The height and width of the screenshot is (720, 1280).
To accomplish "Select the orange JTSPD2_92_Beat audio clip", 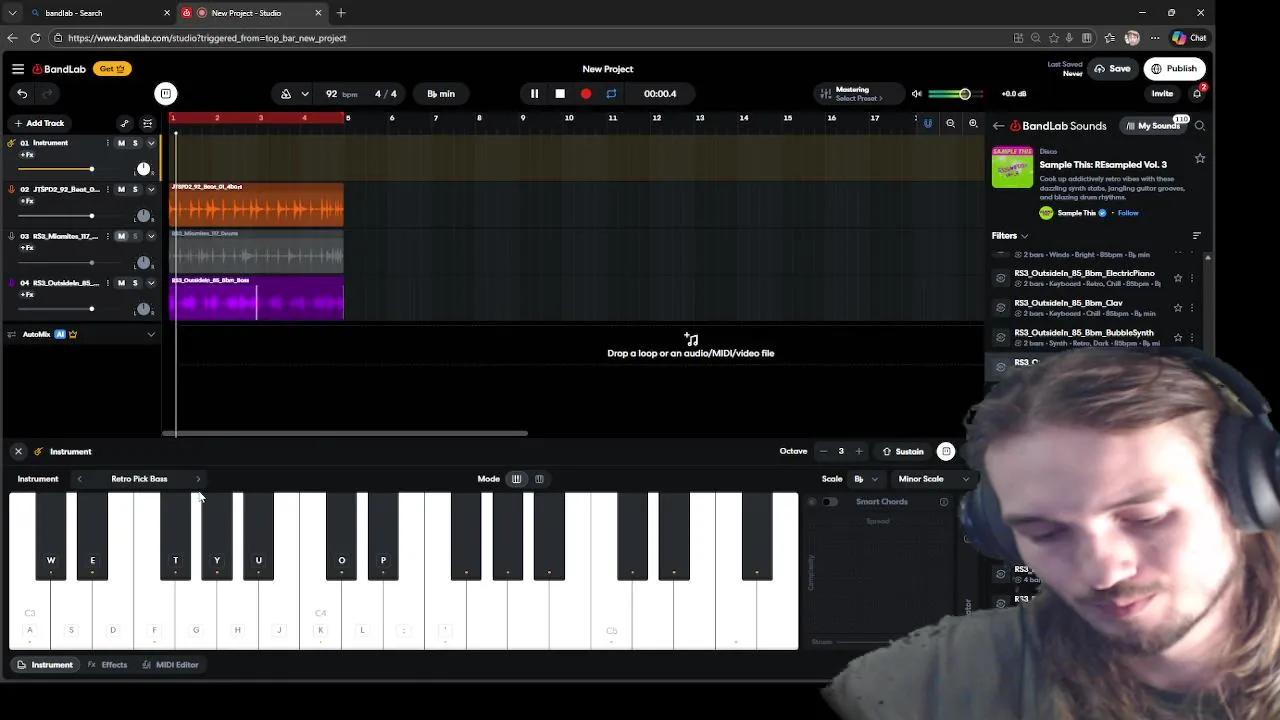I will coord(257,205).
